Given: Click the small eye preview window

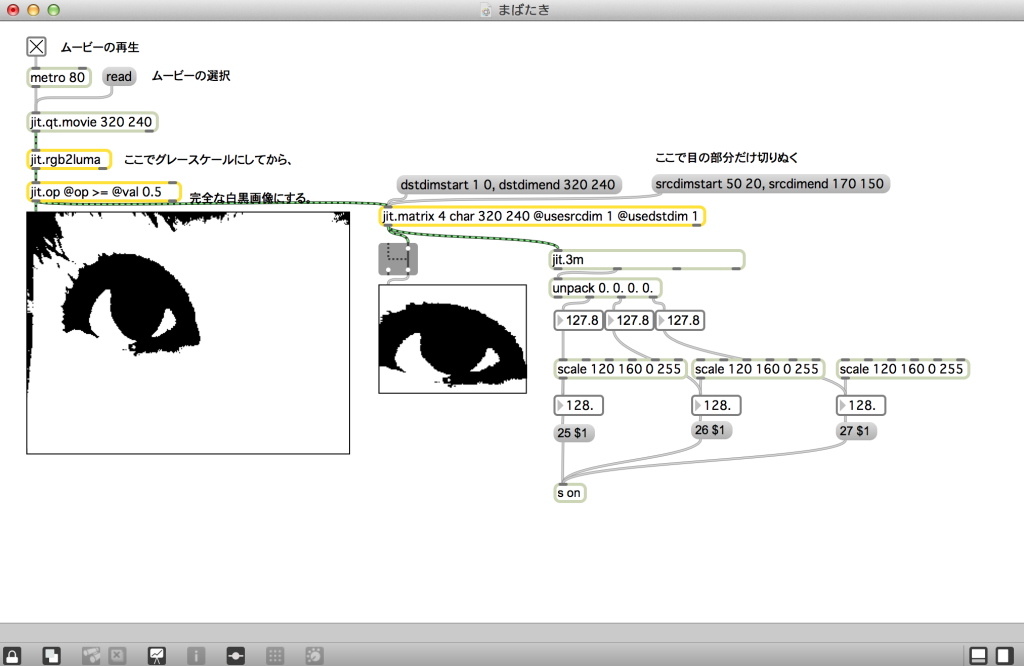Looking at the screenshot, I should pos(452,340).
